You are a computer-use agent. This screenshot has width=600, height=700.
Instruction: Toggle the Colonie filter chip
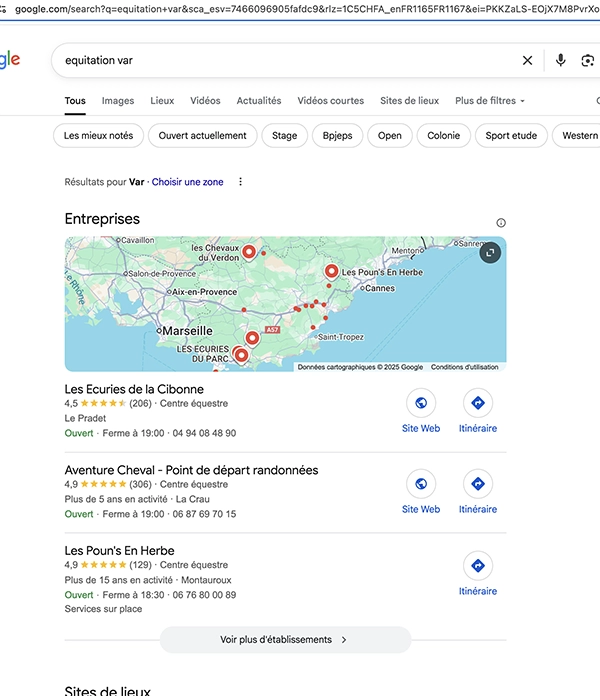pyautogui.click(x=443, y=135)
